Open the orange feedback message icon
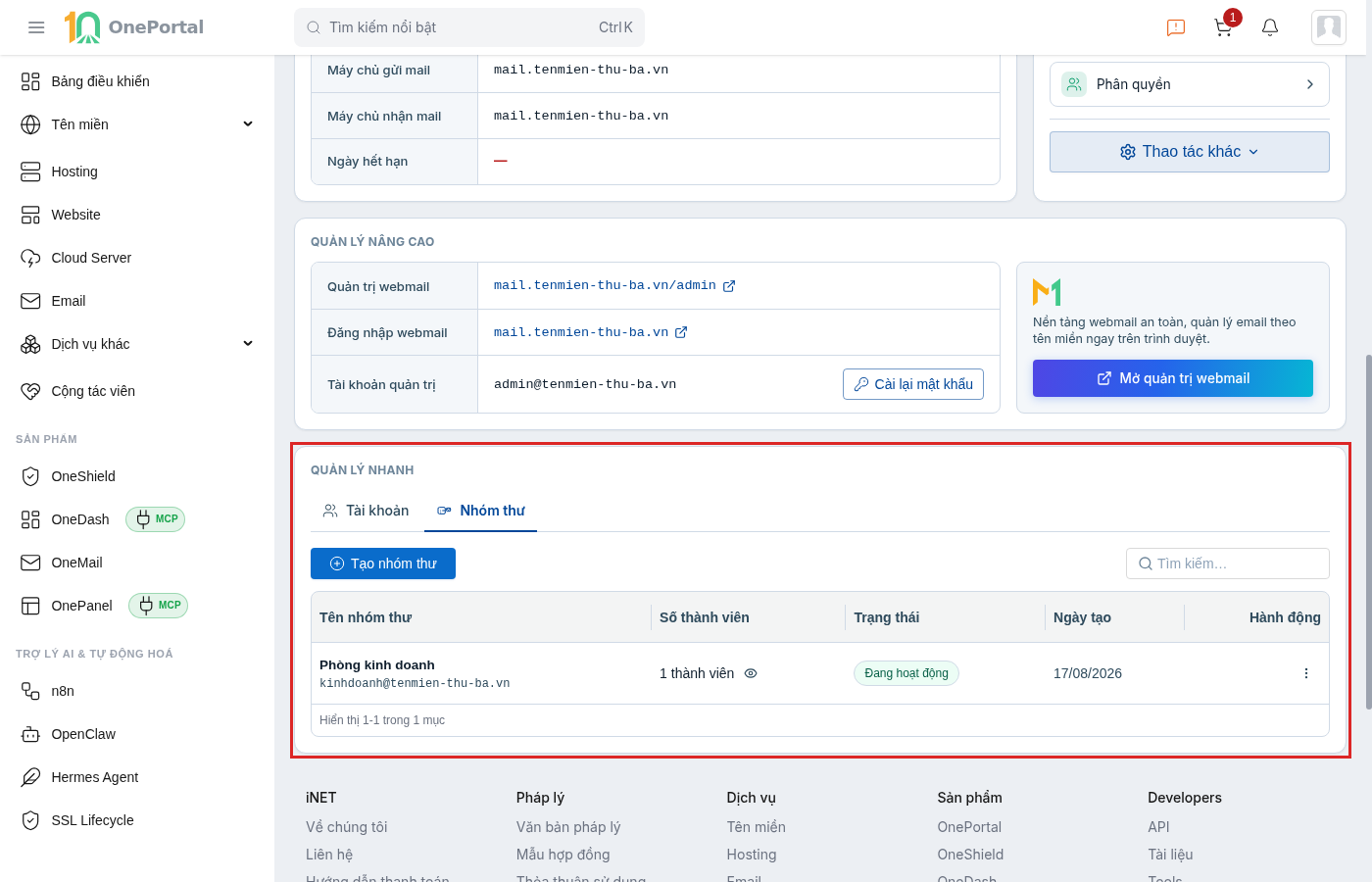Screen dimensions: 1372x882 coord(1176,27)
